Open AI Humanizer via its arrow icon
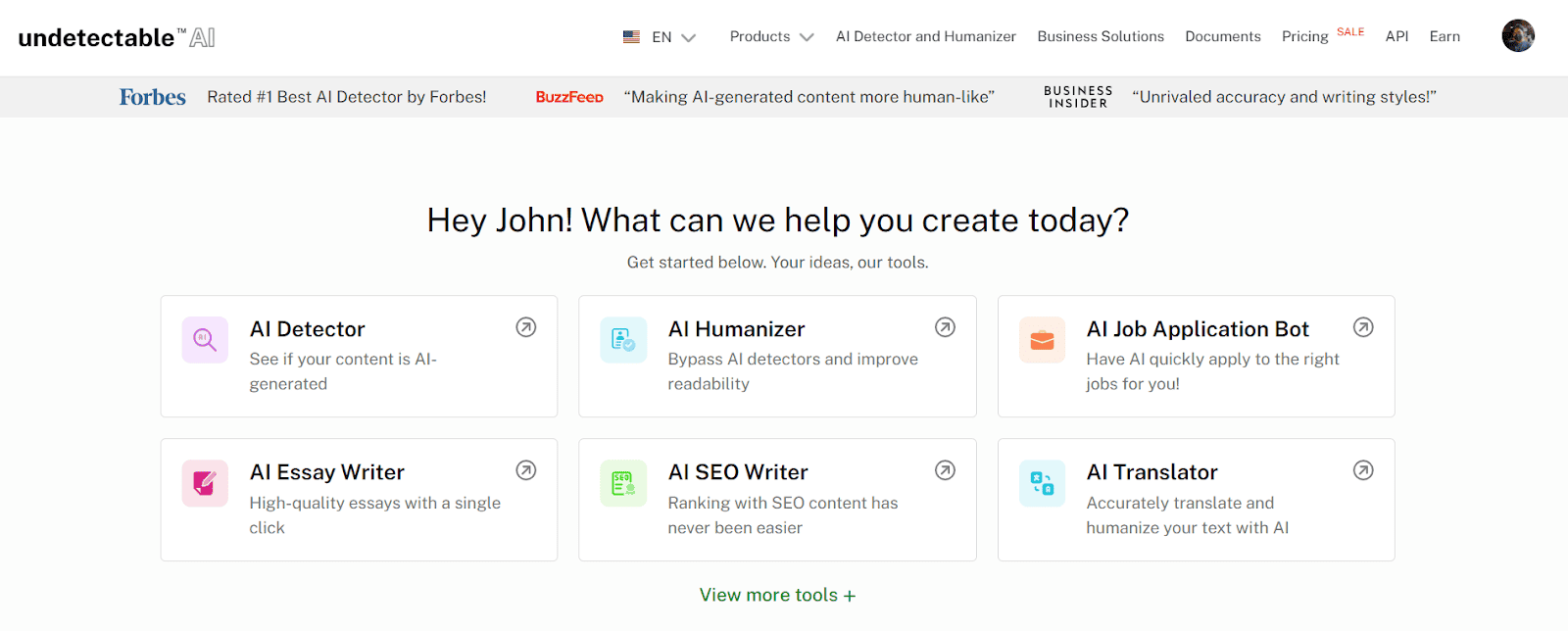The image size is (1568, 631). tap(945, 327)
